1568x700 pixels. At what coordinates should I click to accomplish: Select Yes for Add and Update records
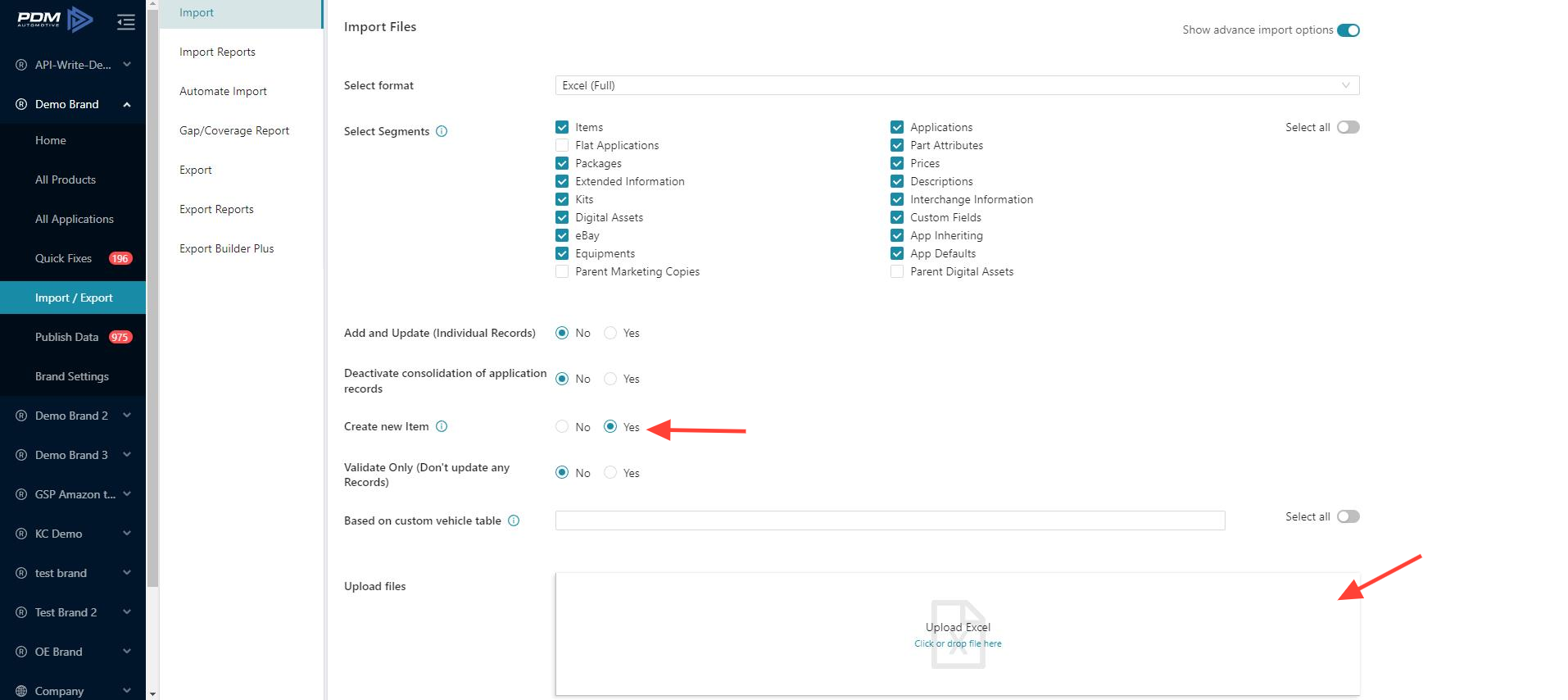pyautogui.click(x=610, y=333)
